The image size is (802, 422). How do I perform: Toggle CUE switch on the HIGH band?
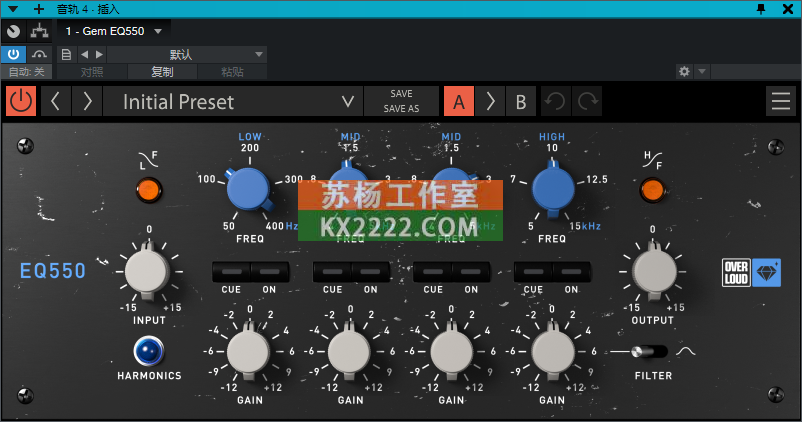pyautogui.click(x=533, y=272)
